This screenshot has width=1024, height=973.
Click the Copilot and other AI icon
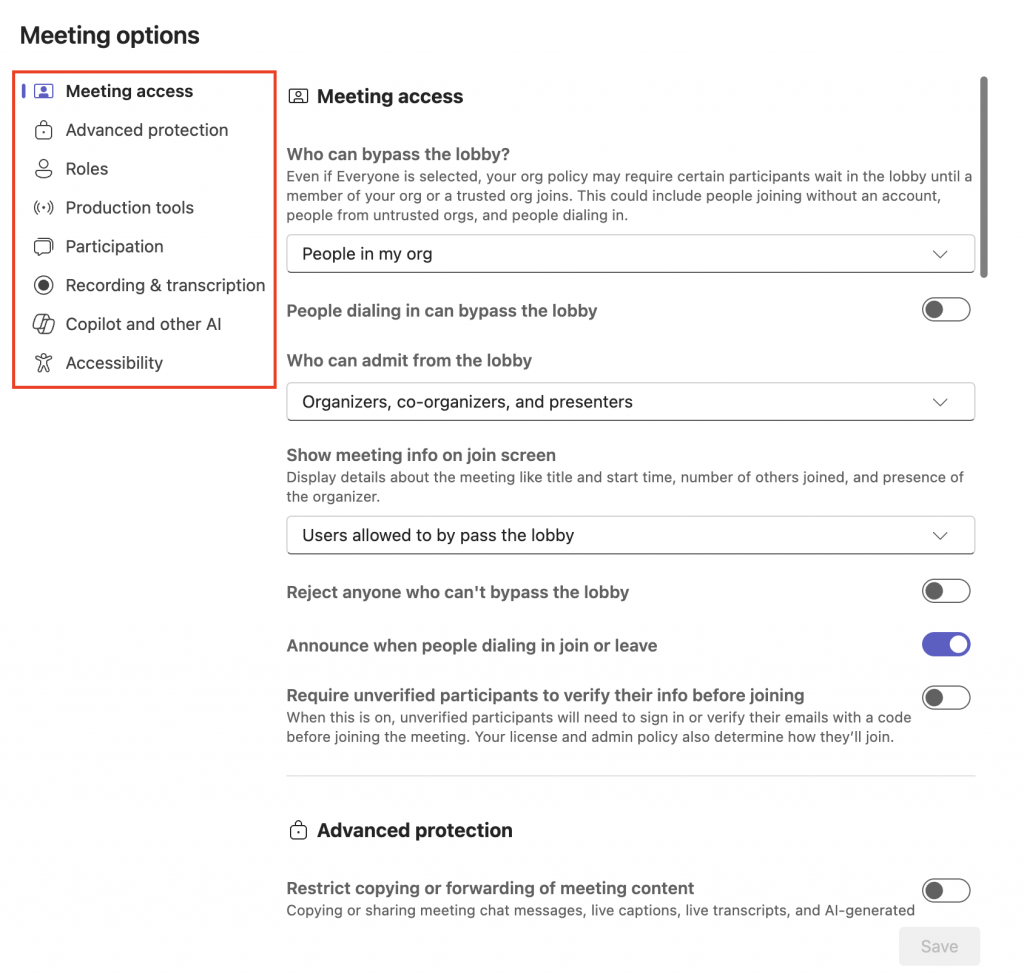pyautogui.click(x=43, y=324)
